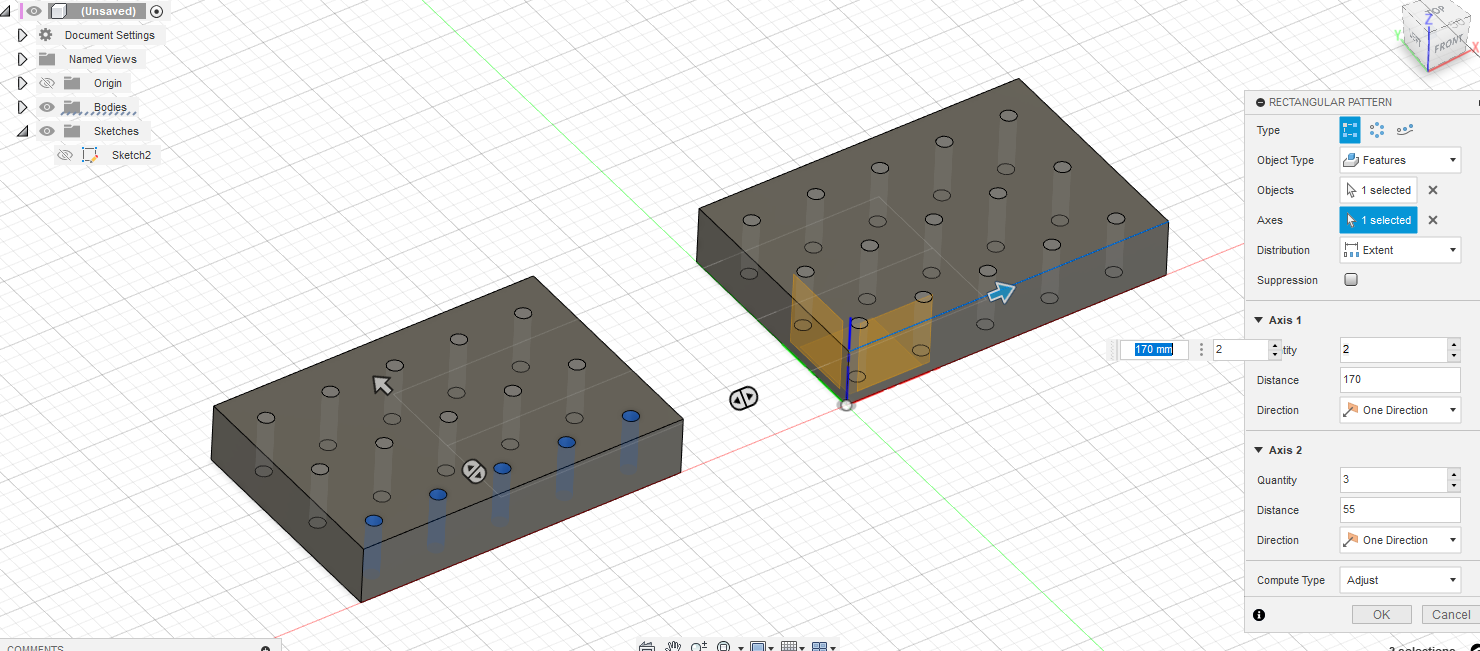Activate the Pan tool on the navigation bar
Viewport: 1480px width, 651px height.
click(673, 645)
